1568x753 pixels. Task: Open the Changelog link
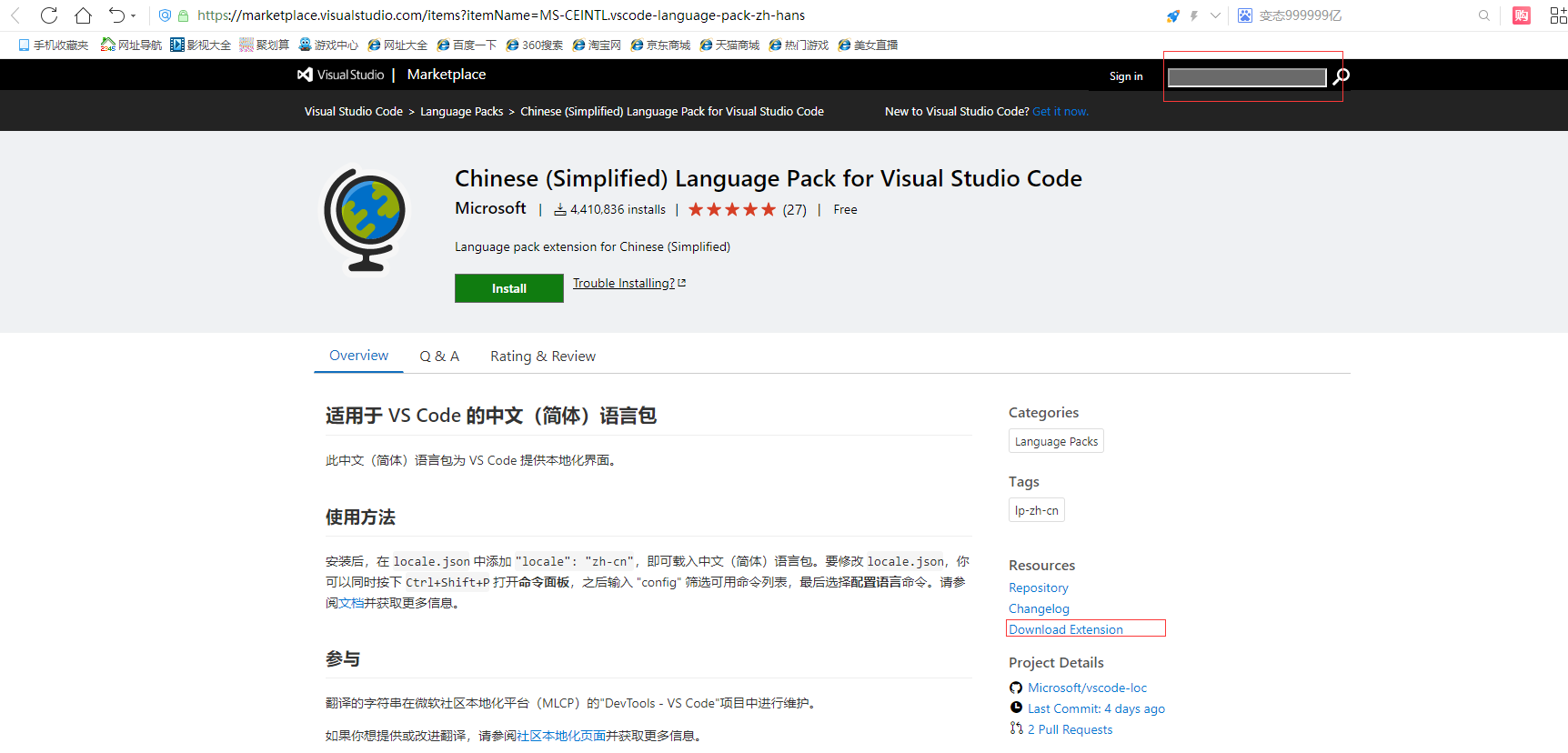point(1039,608)
